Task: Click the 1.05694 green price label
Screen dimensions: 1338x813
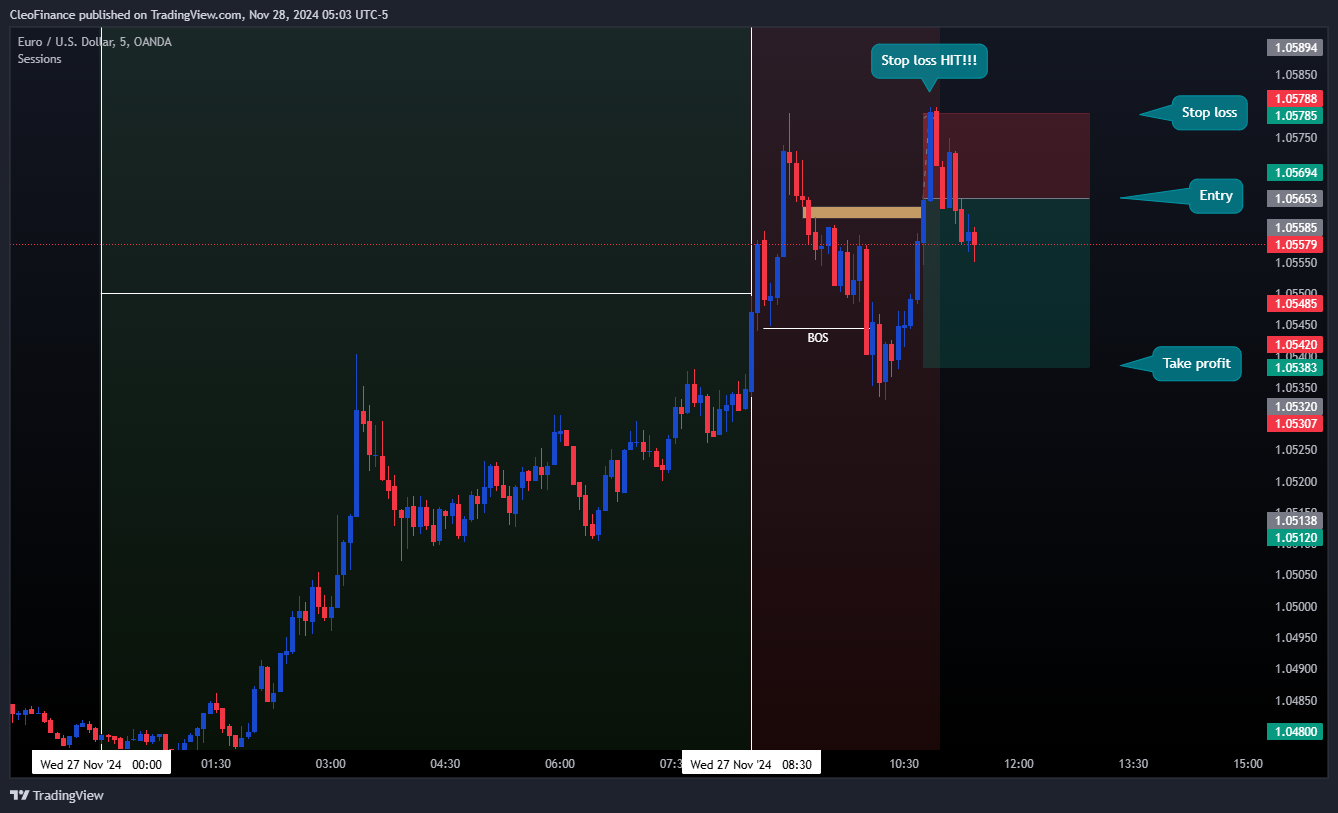Action: (x=1295, y=172)
